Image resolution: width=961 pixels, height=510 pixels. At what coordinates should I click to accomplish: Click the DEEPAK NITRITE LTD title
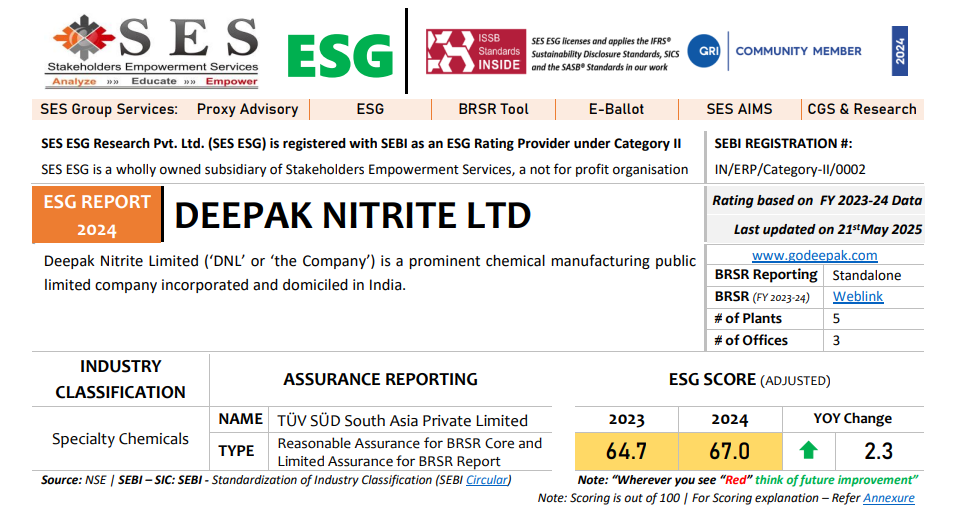click(x=352, y=215)
